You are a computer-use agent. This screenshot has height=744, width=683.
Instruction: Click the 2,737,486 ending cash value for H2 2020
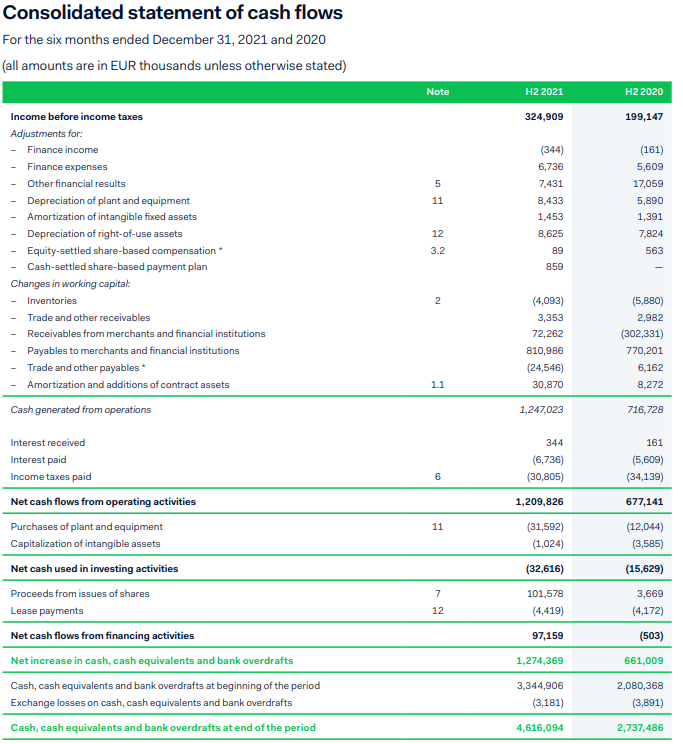pos(639,728)
